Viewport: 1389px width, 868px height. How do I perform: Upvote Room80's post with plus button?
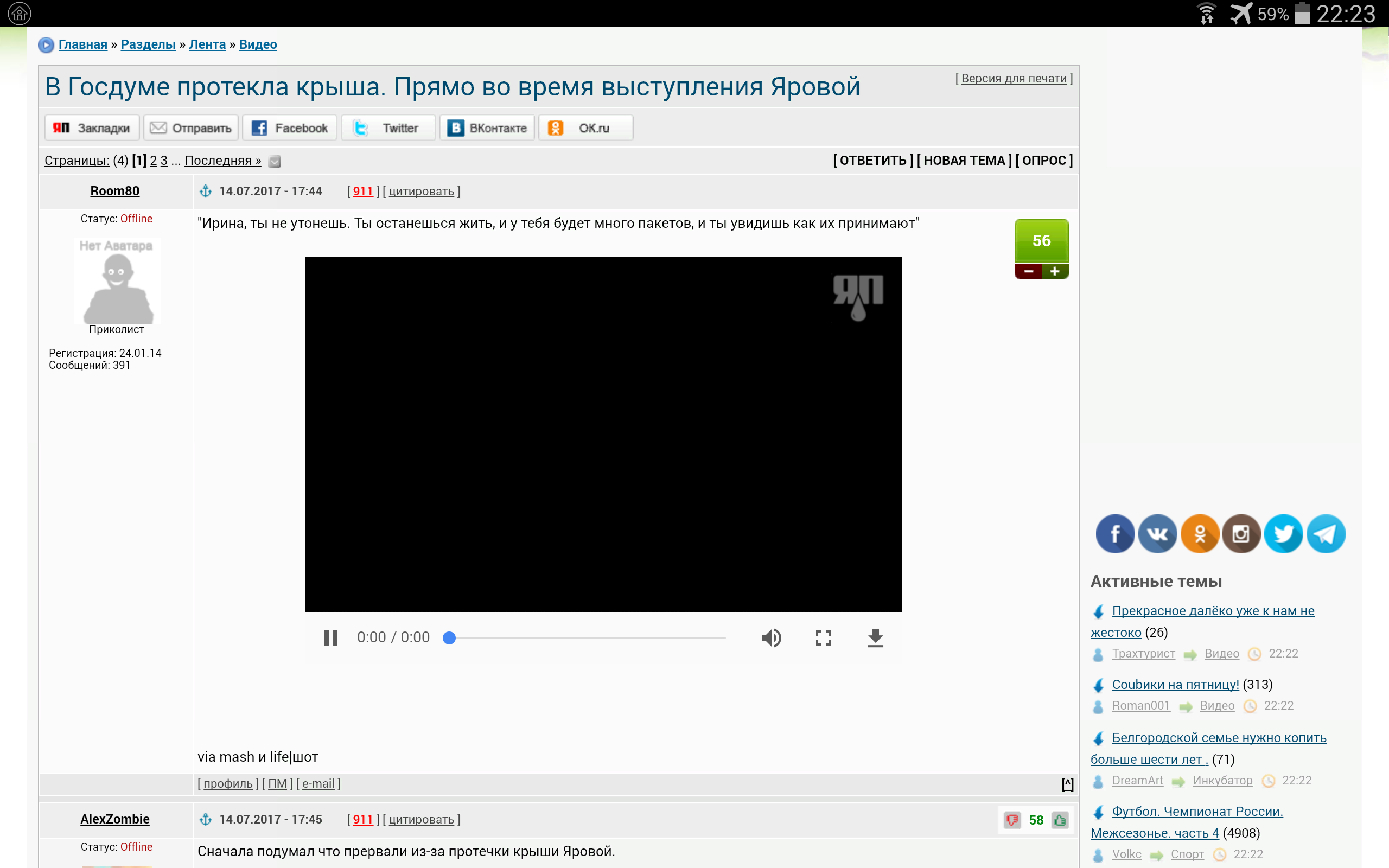(x=1055, y=272)
